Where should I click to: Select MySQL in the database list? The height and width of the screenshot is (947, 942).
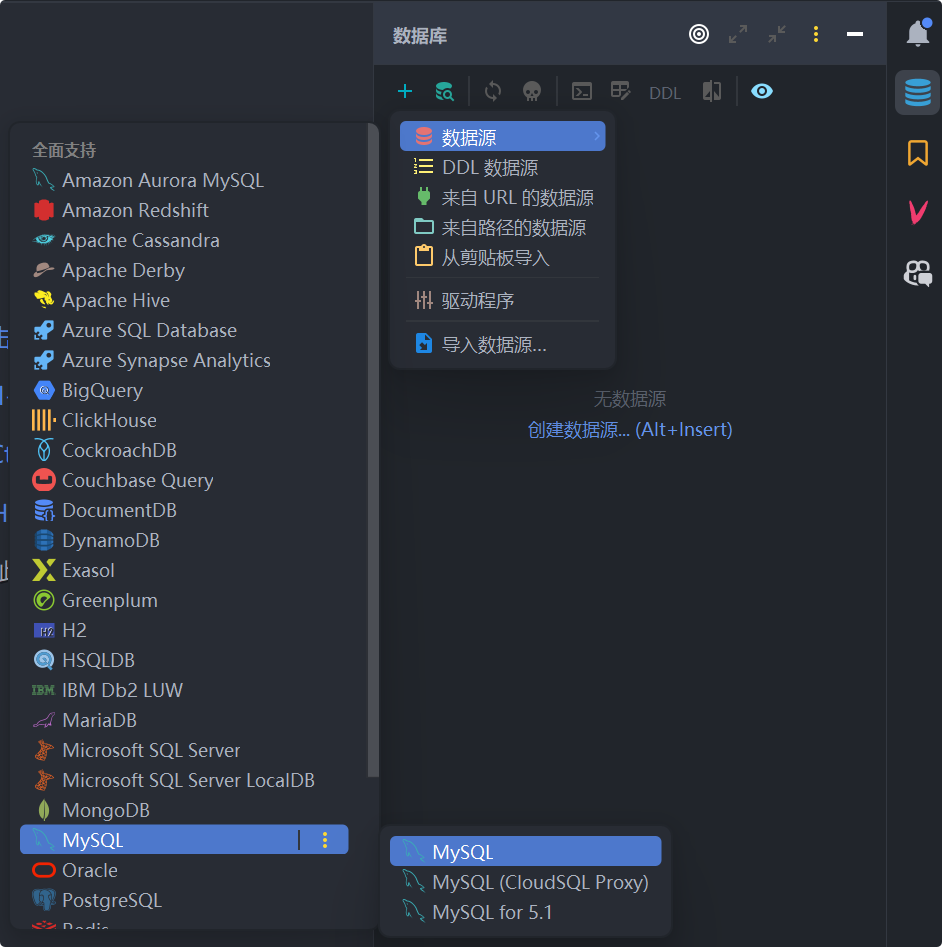[x=184, y=839]
